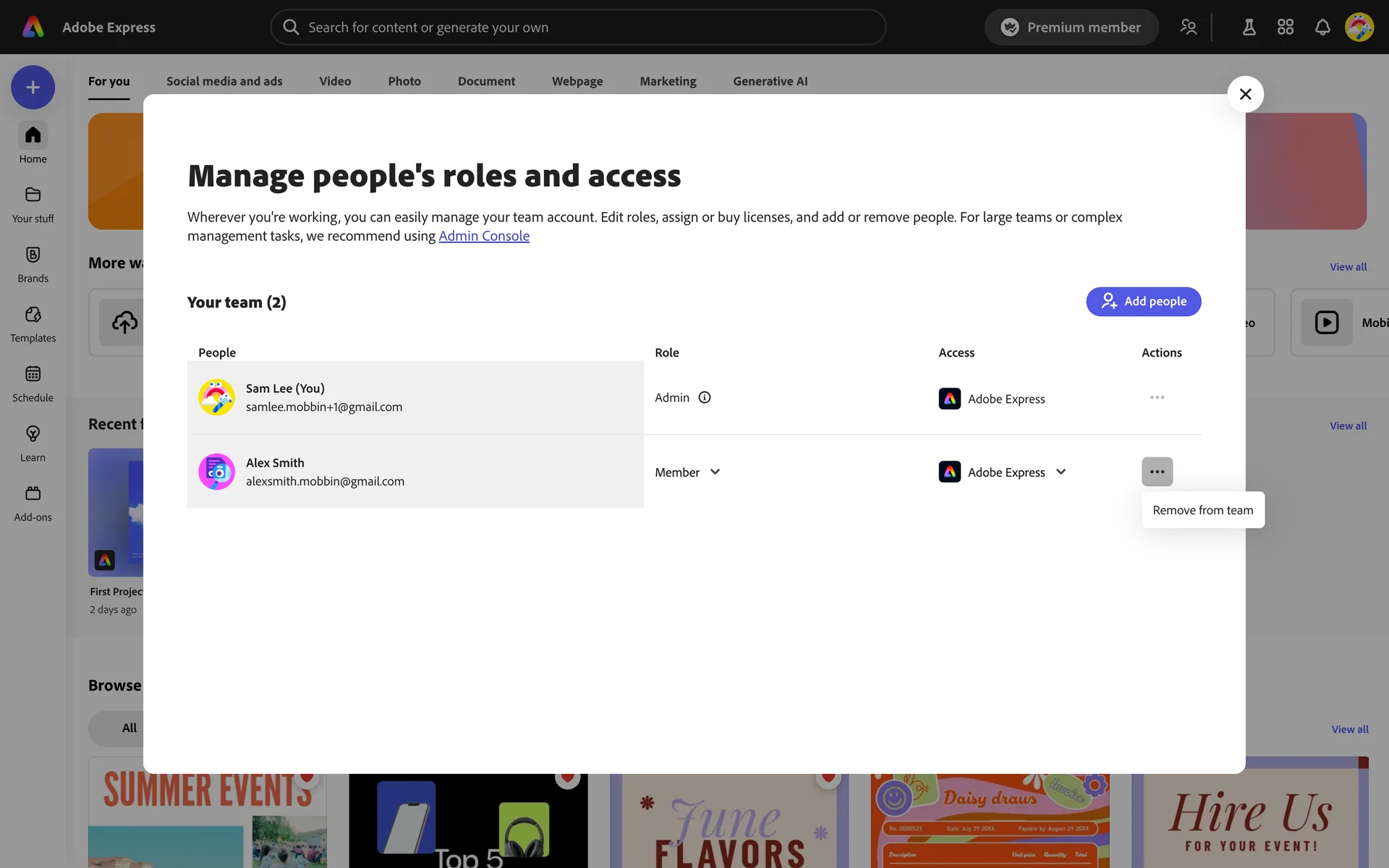Open the apps grid icon
Image resolution: width=1389 pixels, height=868 pixels.
pos(1285,27)
